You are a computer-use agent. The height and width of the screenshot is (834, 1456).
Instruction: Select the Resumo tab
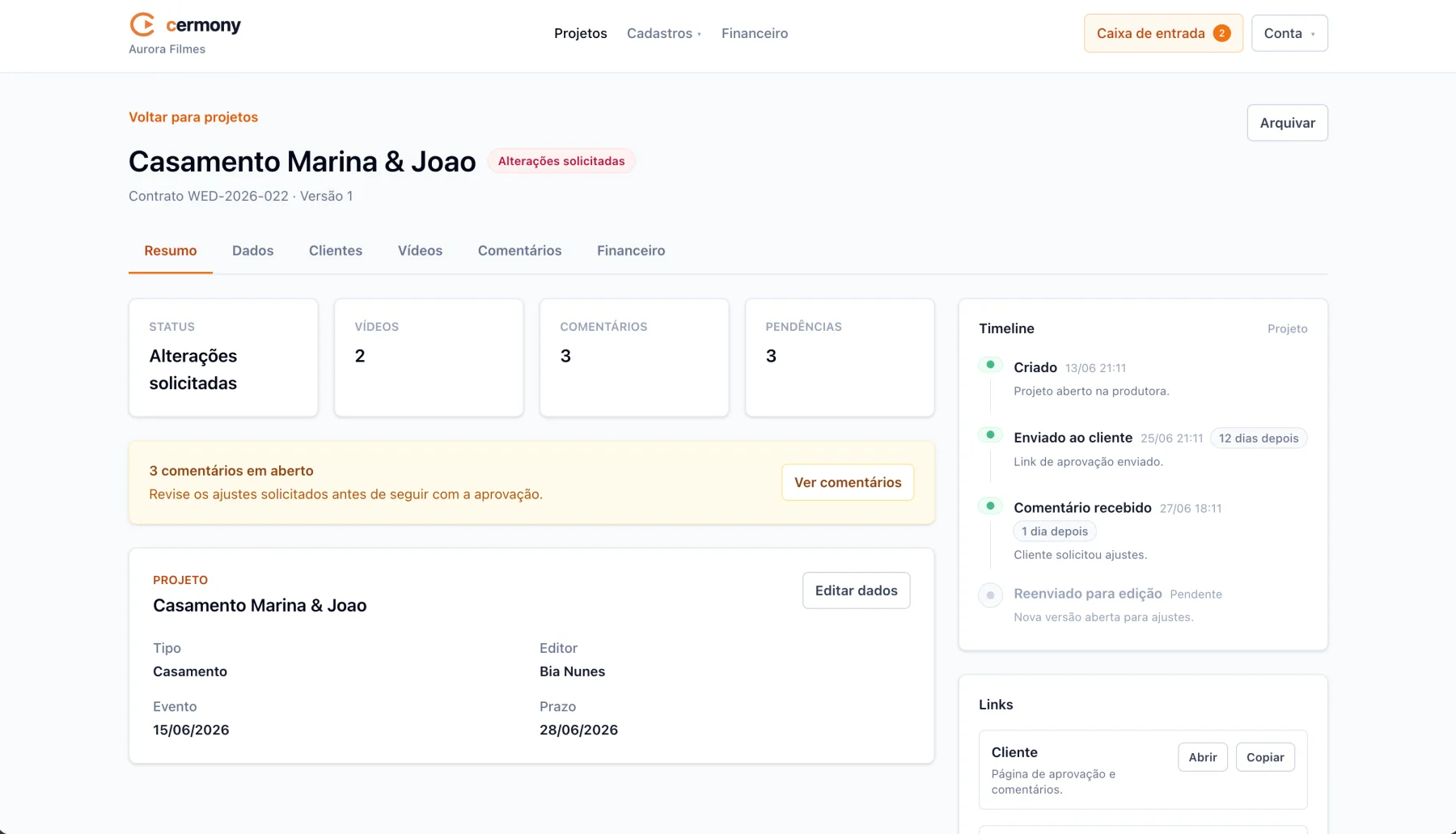point(171,251)
